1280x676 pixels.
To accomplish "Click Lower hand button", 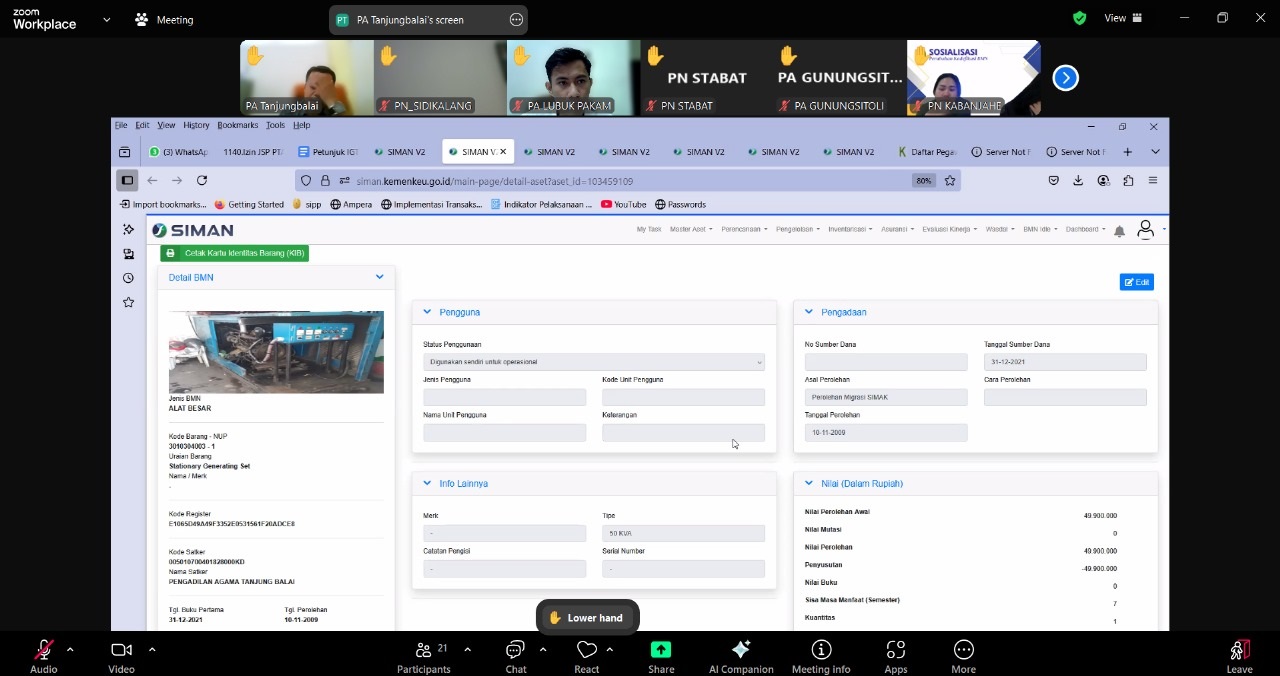I will coord(587,618).
